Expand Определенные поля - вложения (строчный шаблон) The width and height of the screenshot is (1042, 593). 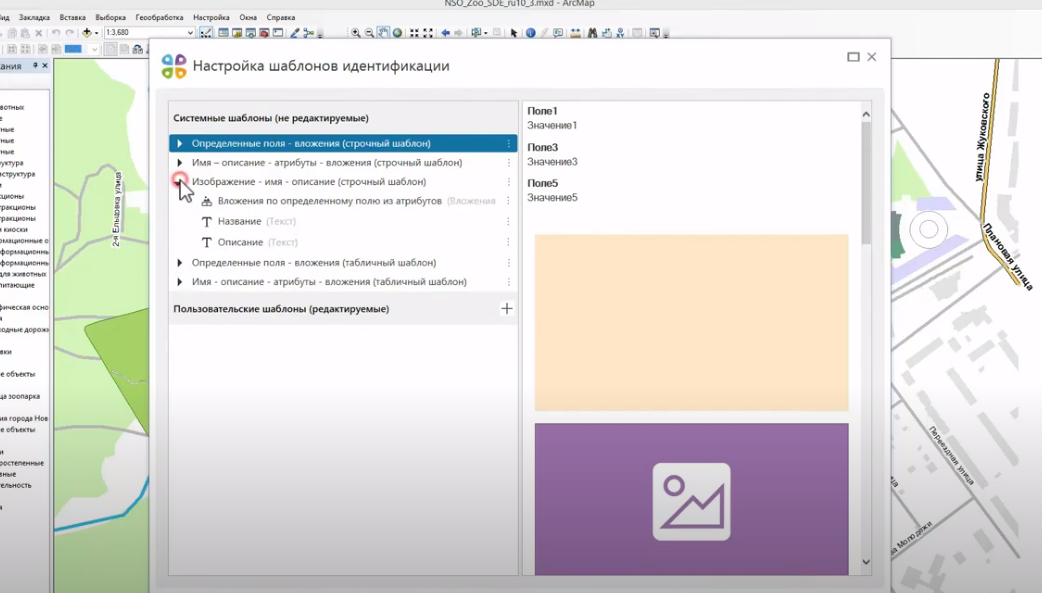coord(179,144)
